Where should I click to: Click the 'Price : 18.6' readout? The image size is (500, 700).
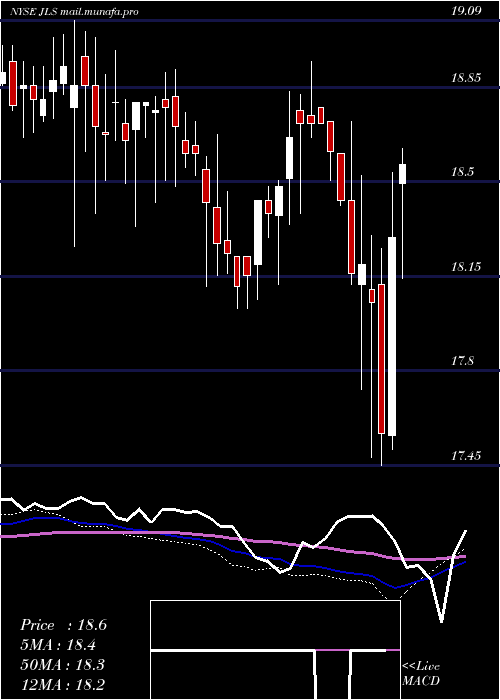click(63, 625)
